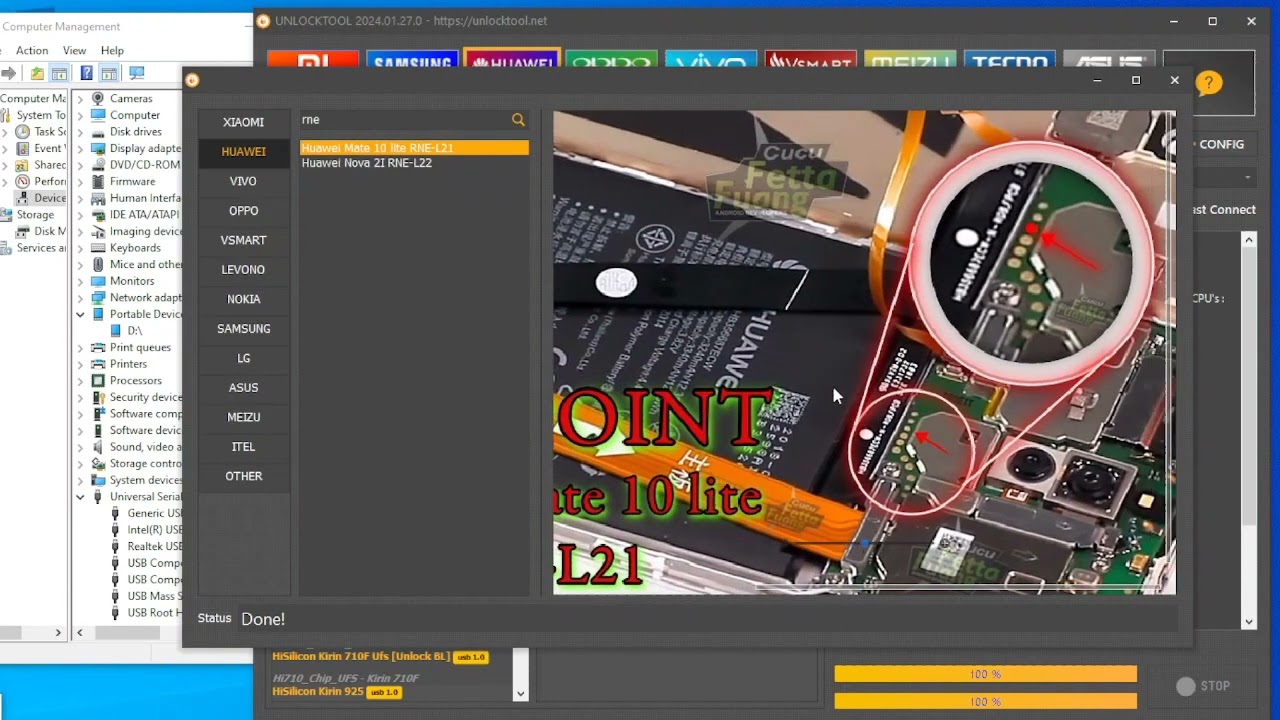Viewport: 1280px width, 720px height.
Task: Select Disk drives in device list
Action: point(135,131)
